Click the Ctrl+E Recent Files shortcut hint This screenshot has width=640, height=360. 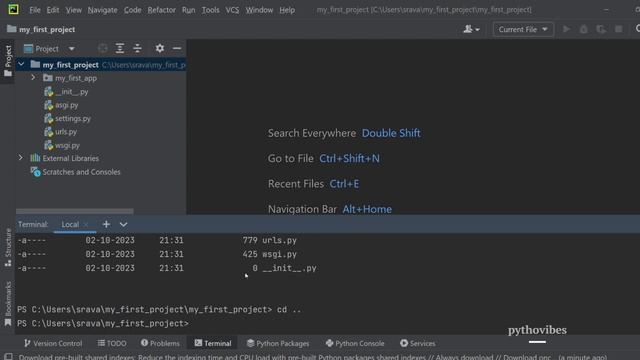pos(344,184)
